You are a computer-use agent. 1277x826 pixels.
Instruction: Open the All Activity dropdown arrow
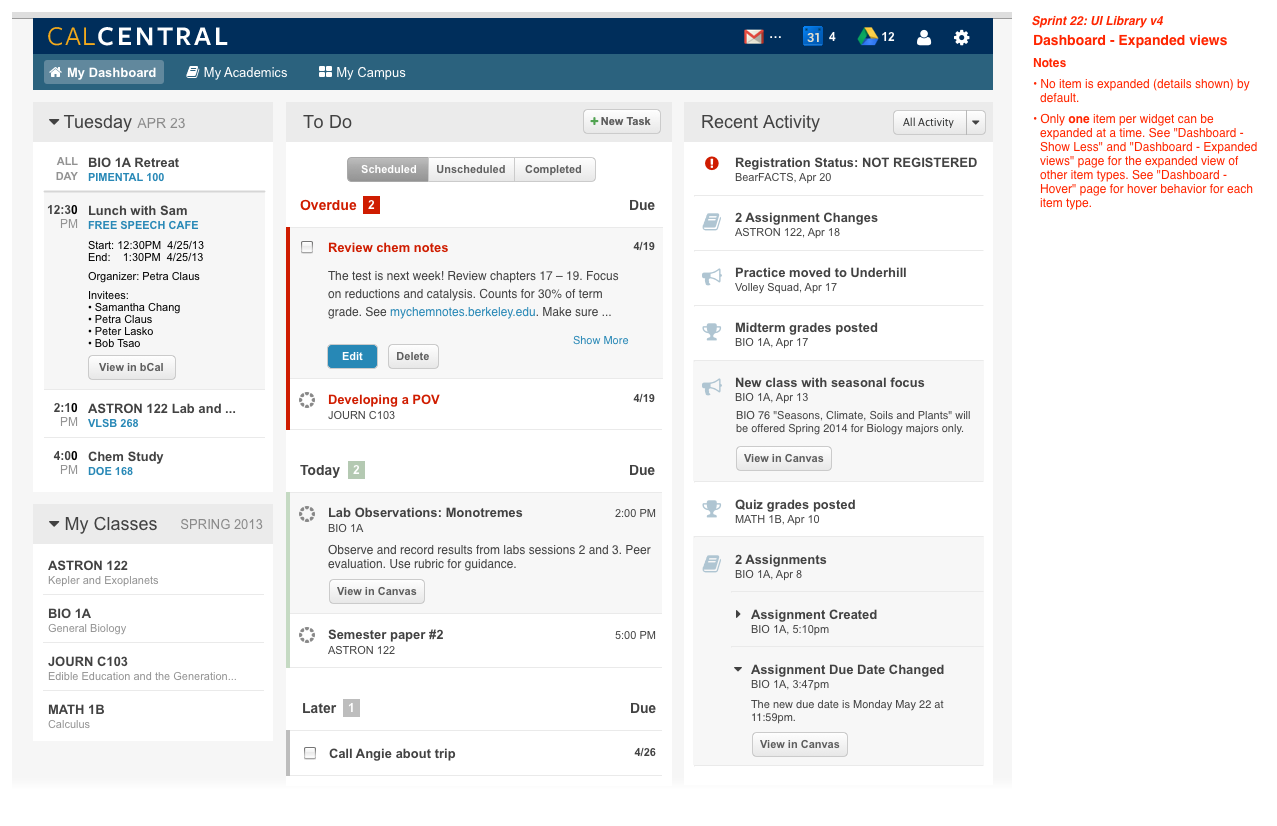976,122
